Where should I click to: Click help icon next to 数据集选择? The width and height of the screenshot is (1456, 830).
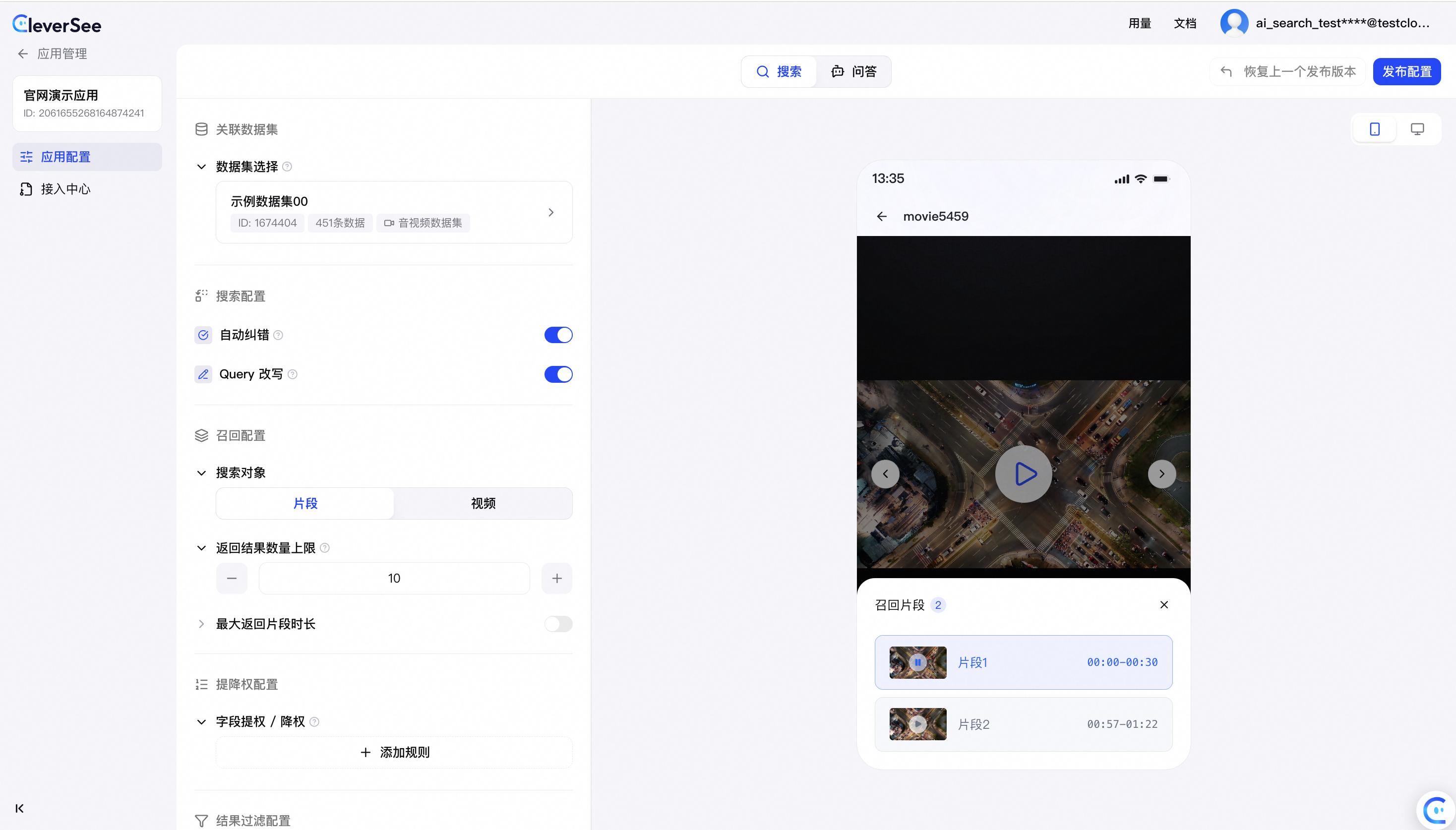point(287,167)
